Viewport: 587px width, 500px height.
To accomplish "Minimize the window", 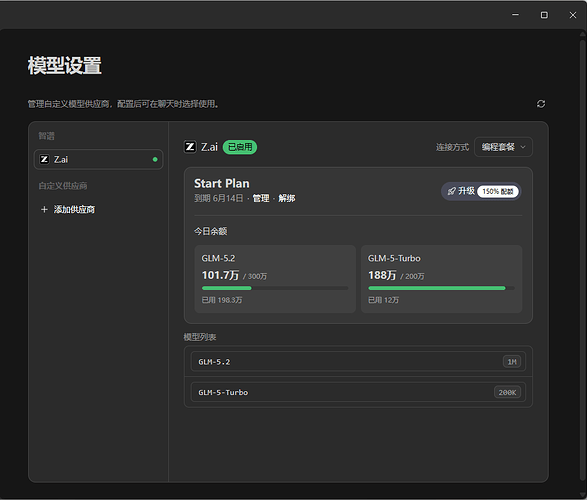I will (x=515, y=15).
